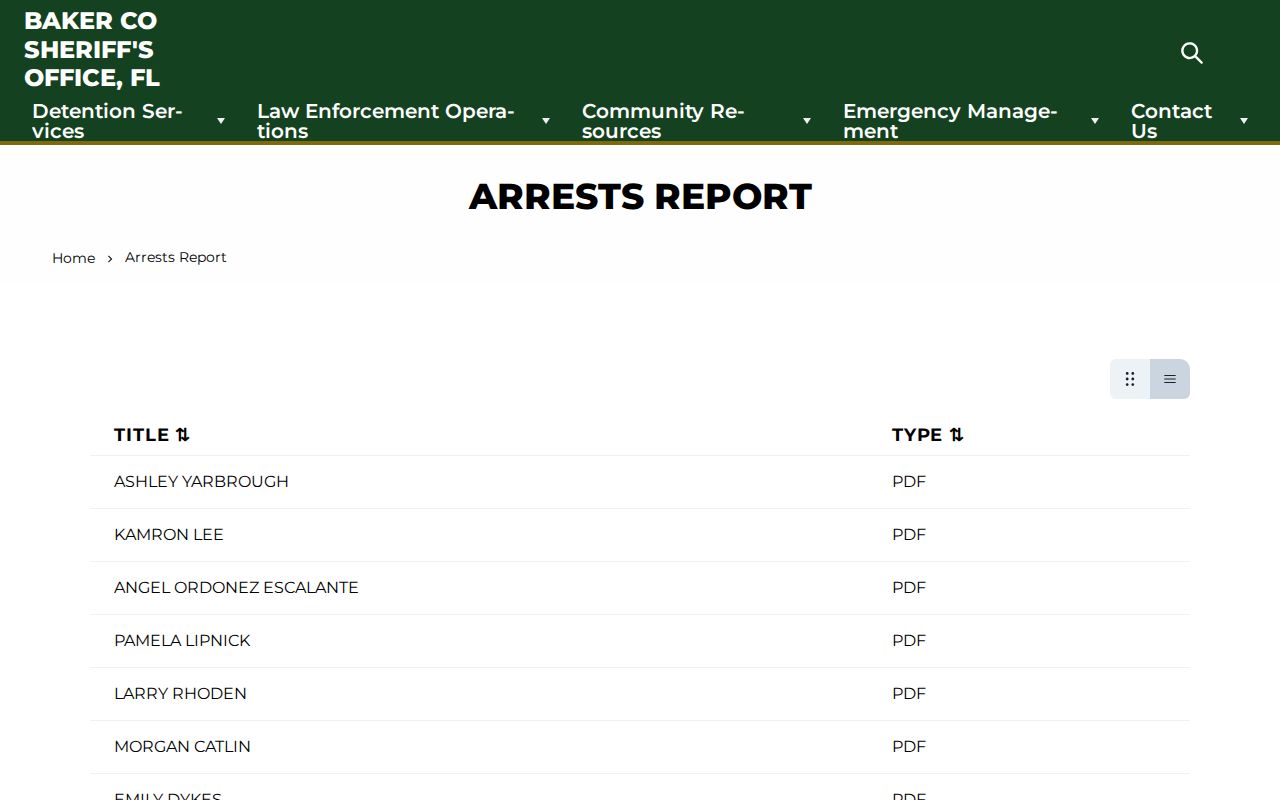This screenshot has height=800, width=1280.
Task: Open ANGEL ORDONEZ ESCALANTE arrest report
Action: (x=236, y=587)
